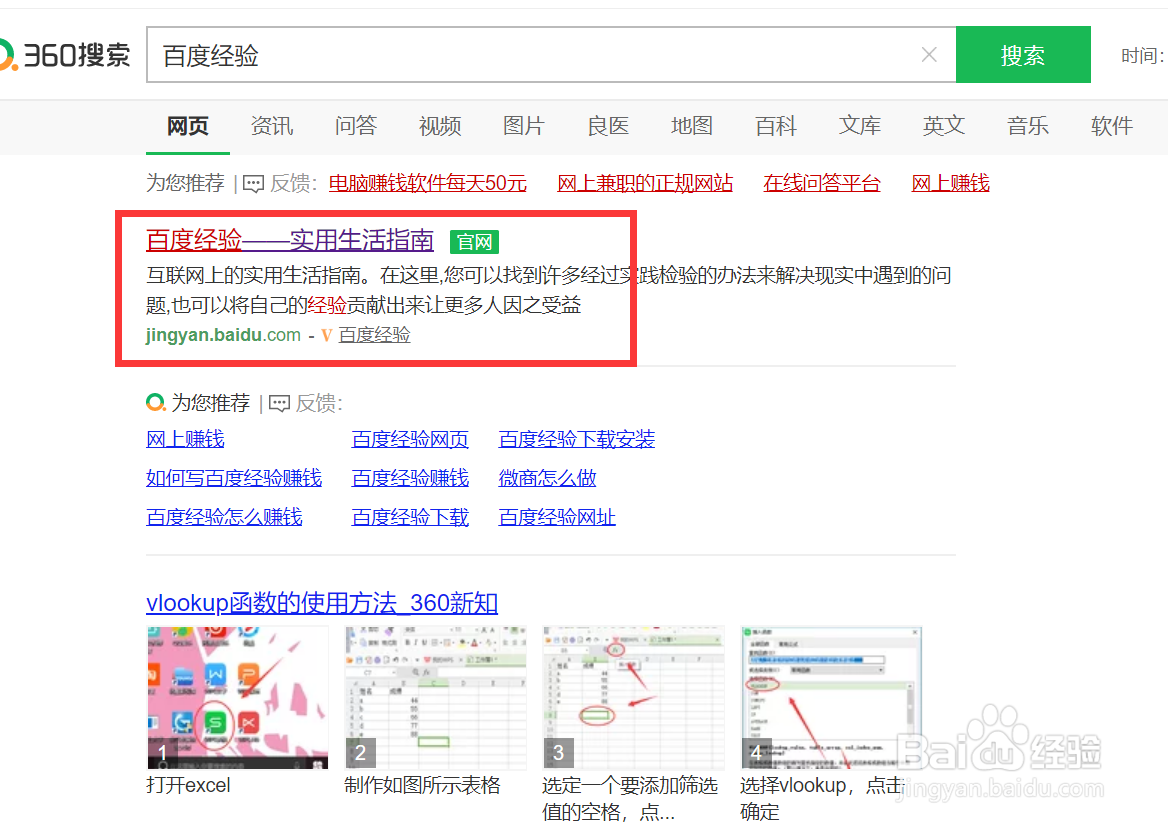
Task: Switch to the 问答 tab
Action: coord(356,126)
